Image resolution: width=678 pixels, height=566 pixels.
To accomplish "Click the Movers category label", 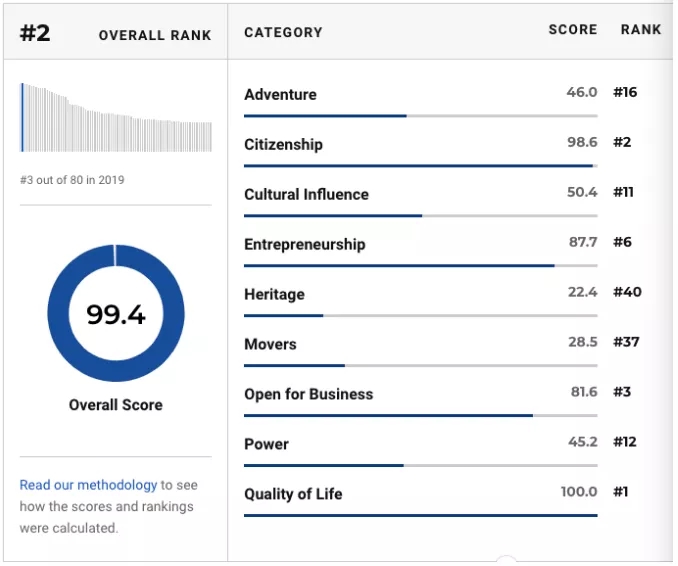I will pyautogui.click(x=270, y=344).
